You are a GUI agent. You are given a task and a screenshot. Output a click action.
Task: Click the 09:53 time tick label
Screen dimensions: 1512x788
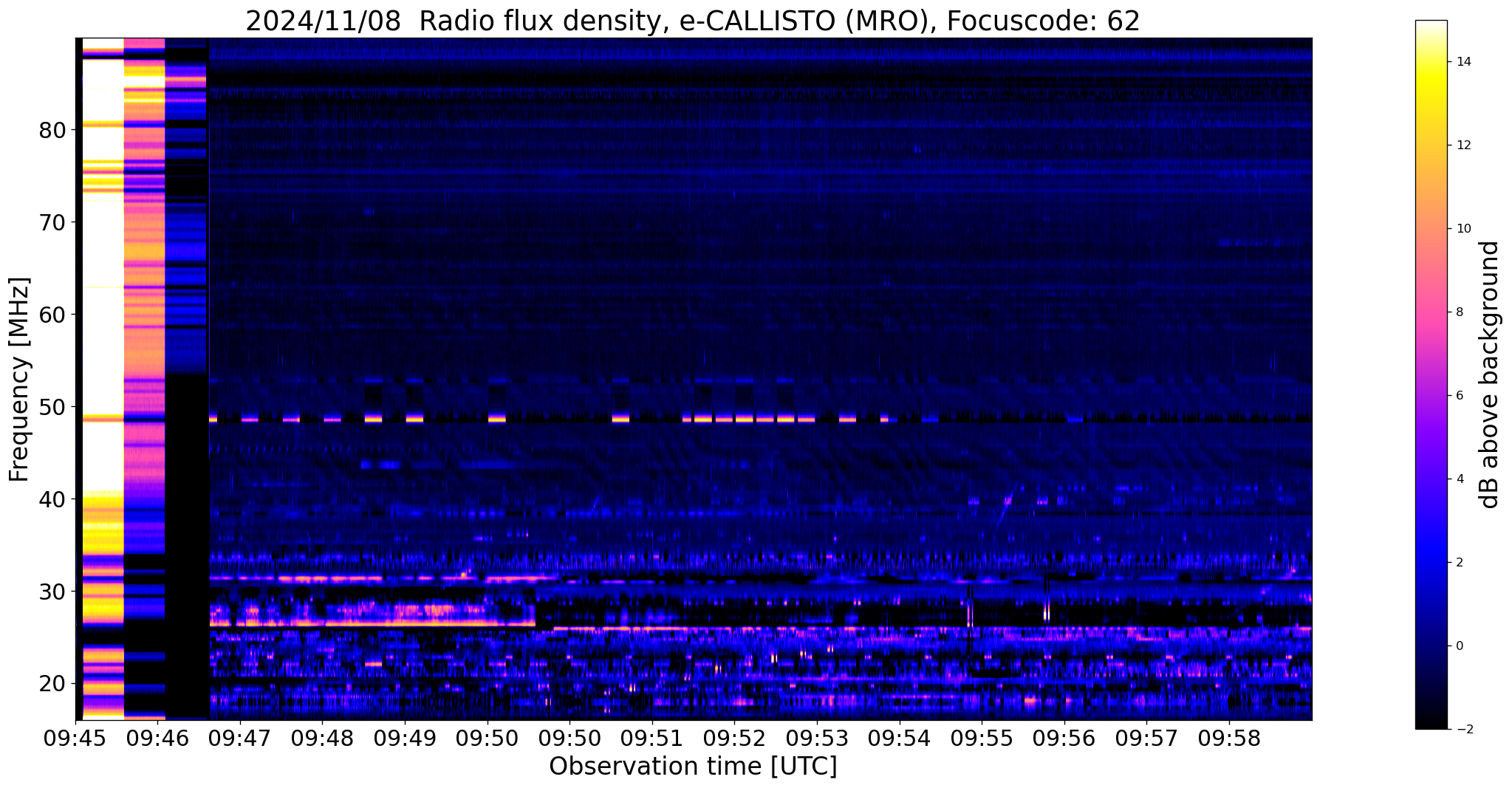tap(817, 739)
